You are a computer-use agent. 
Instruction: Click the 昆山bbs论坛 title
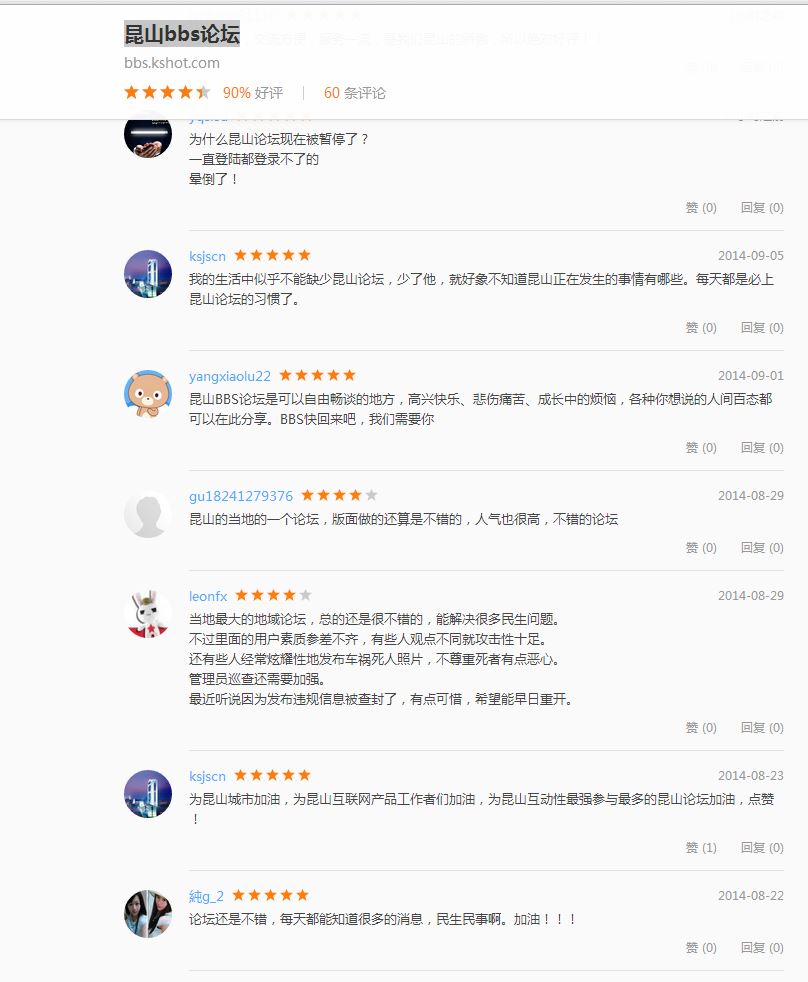pyautogui.click(x=182, y=34)
